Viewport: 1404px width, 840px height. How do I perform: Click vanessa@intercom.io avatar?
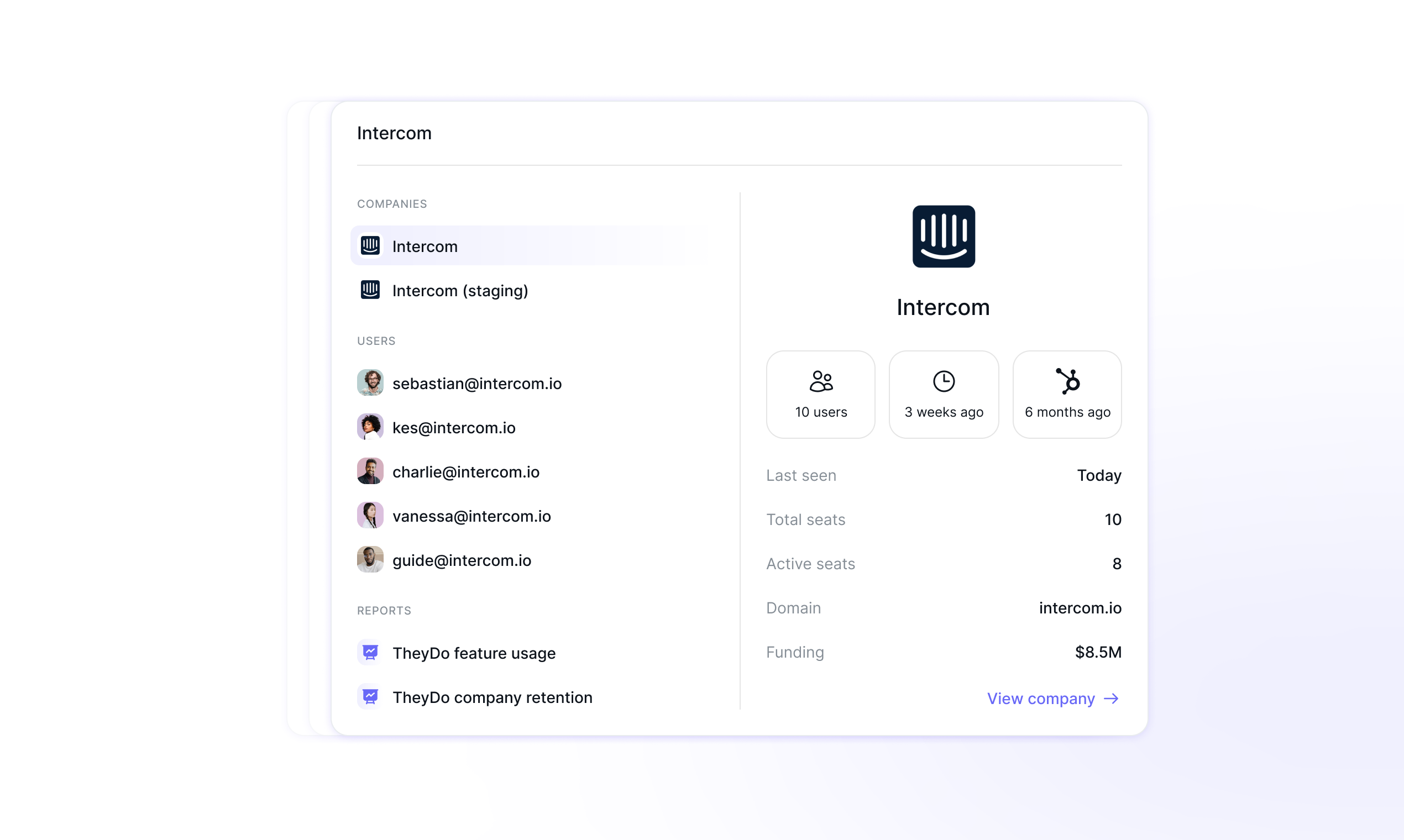(x=370, y=515)
